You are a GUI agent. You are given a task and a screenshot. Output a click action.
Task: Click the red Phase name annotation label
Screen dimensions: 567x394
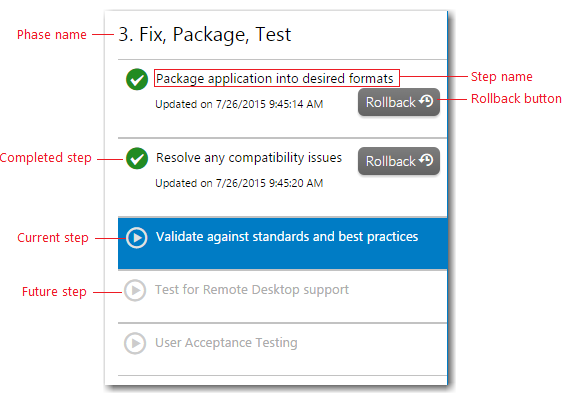52,35
